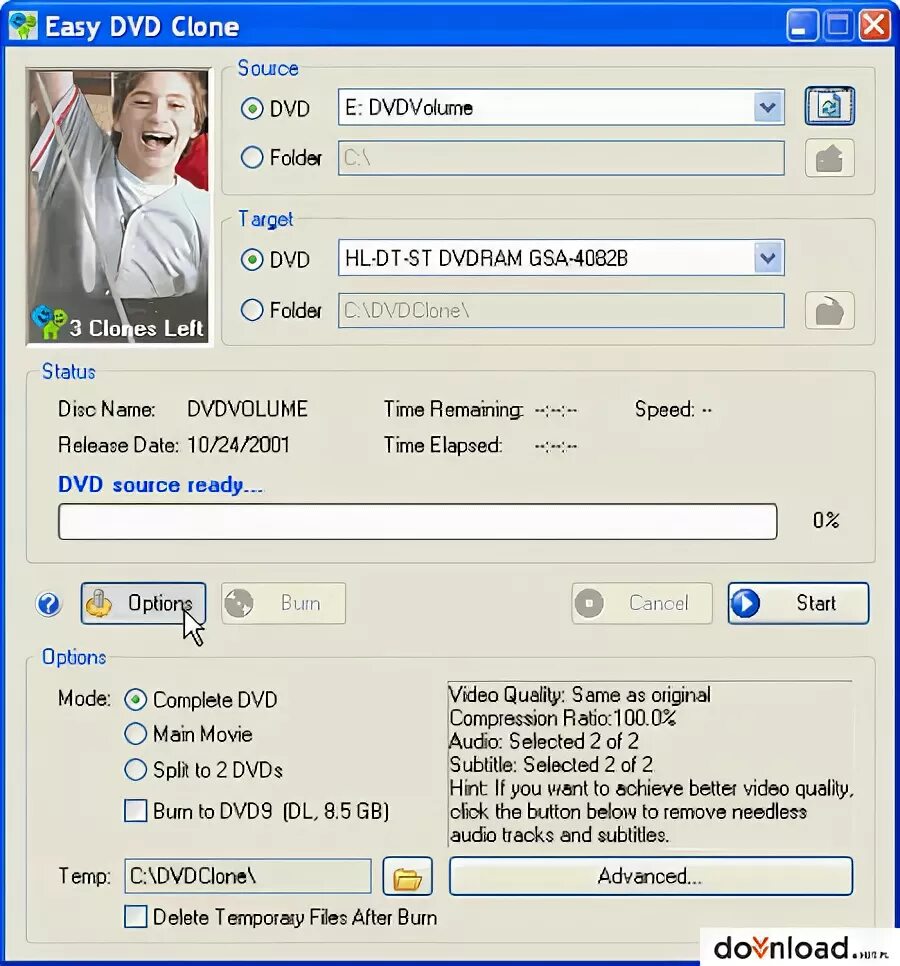Click the E: DVDVolume source text
This screenshot has height=966, width=900.
[x=408, y=108]
